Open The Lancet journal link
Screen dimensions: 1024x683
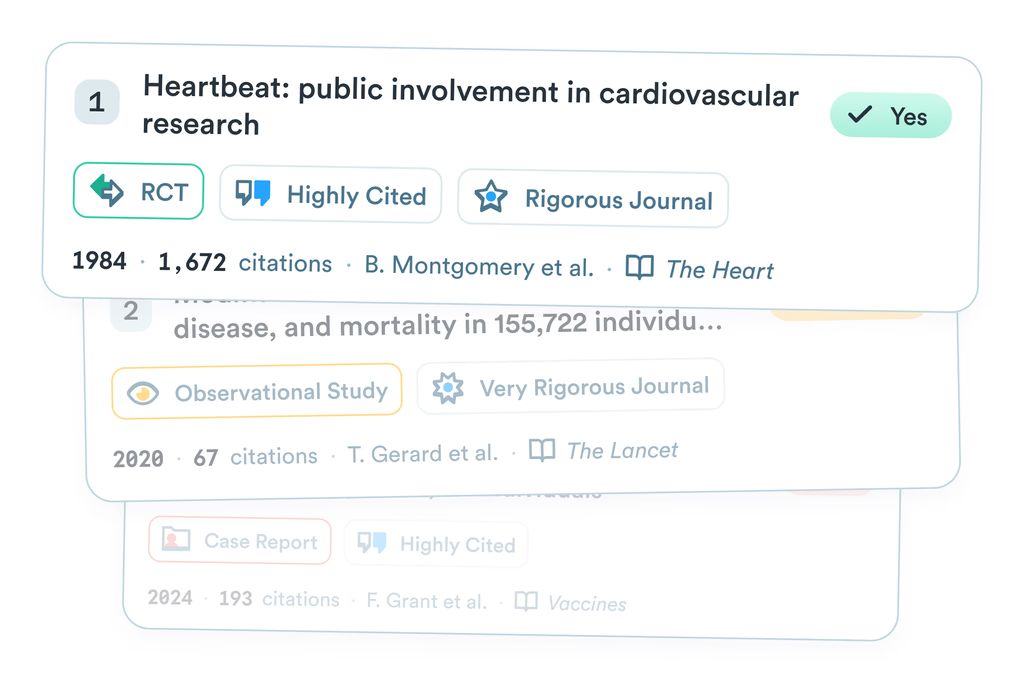pos(622,450)
